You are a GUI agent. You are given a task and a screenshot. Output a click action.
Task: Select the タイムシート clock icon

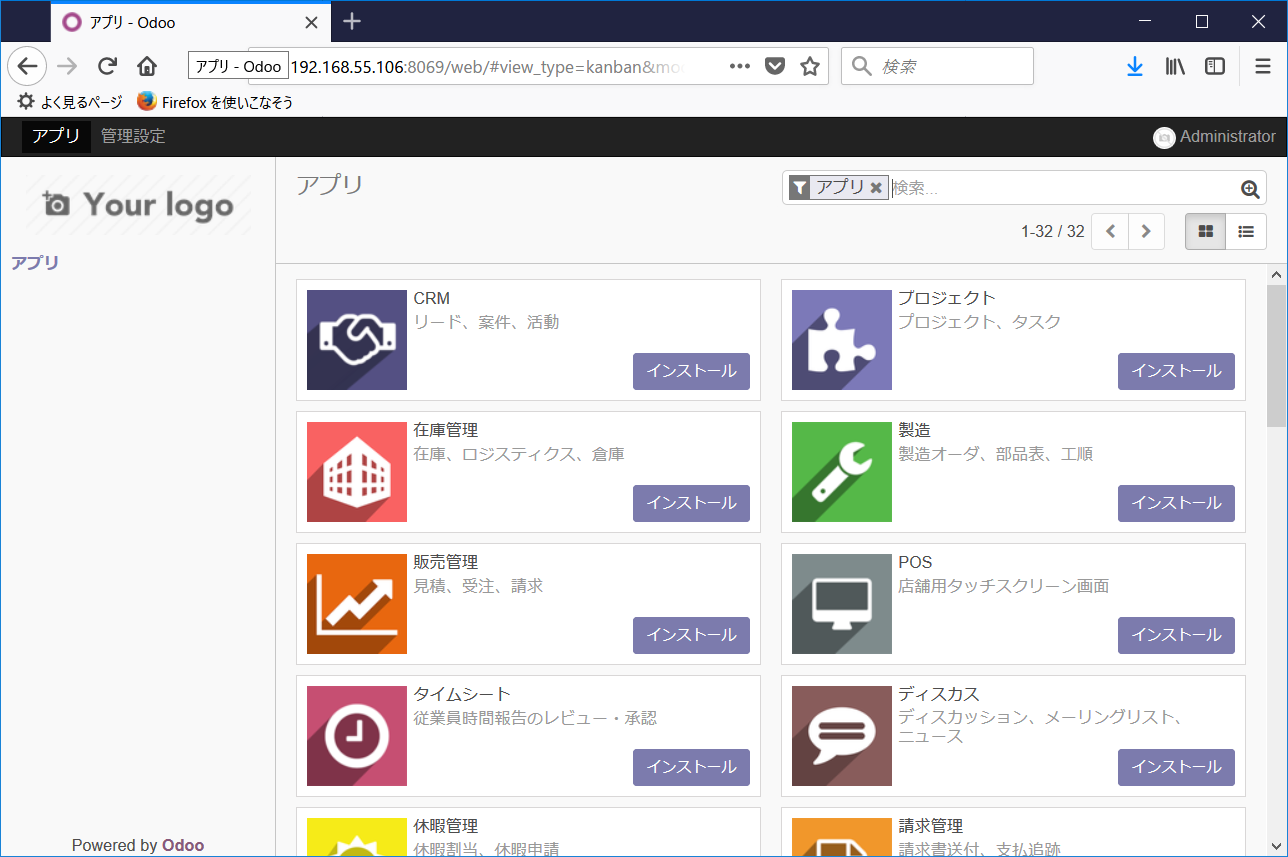(x=356, y=735)
